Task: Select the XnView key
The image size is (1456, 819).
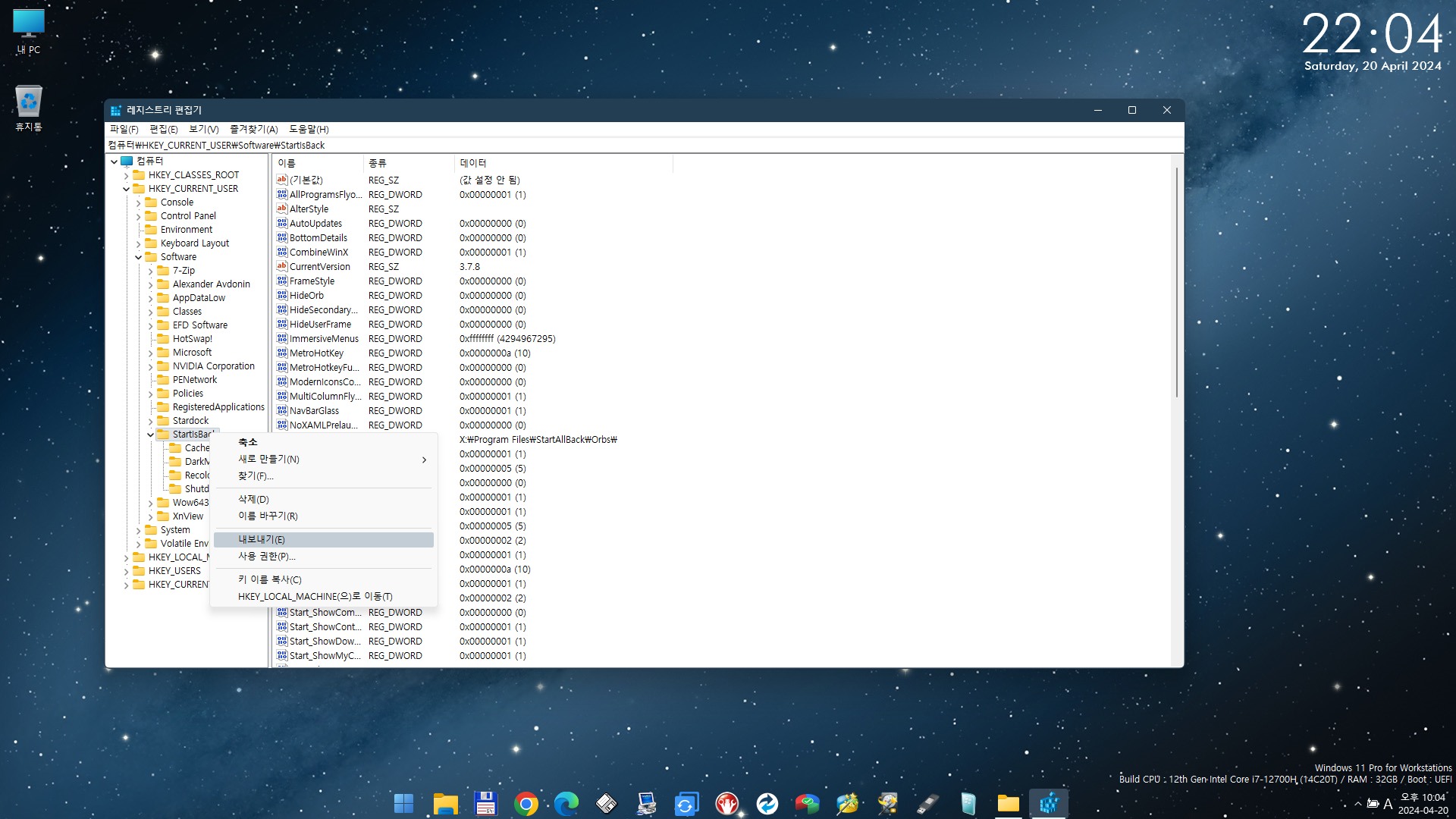Action: [x=187, y=516]
